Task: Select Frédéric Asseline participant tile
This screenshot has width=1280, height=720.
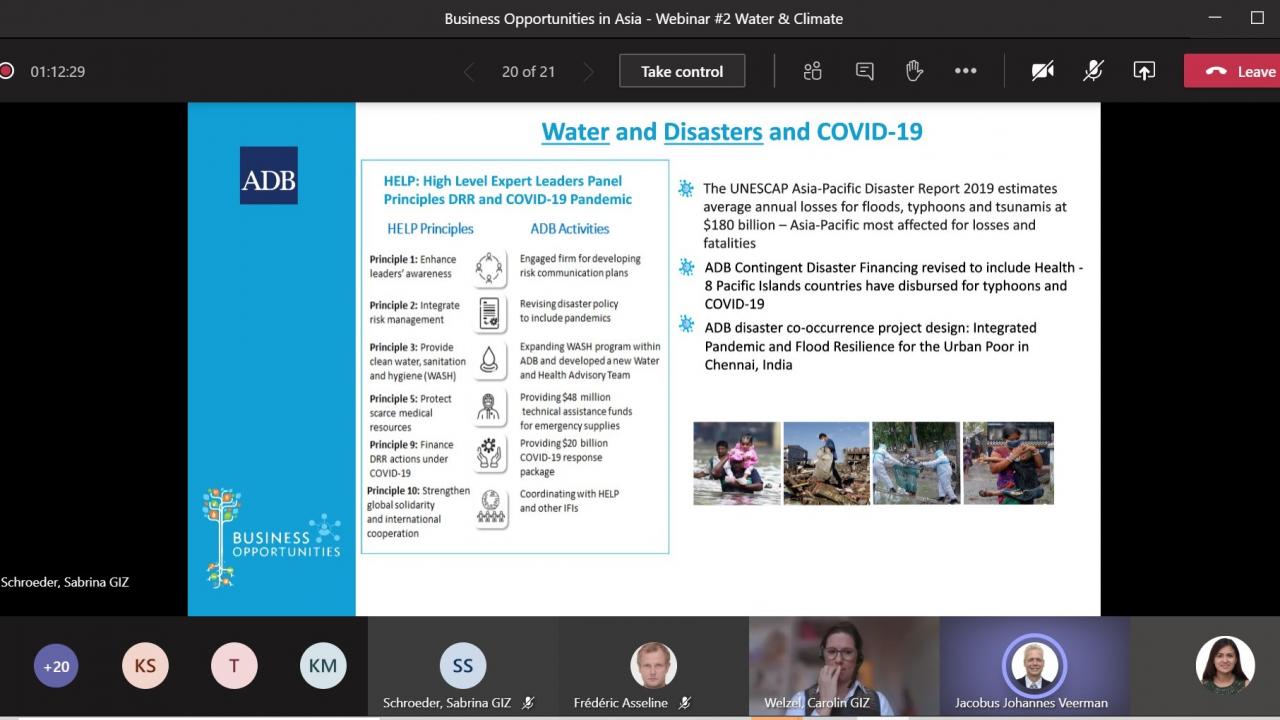Action: pos(653,666)
